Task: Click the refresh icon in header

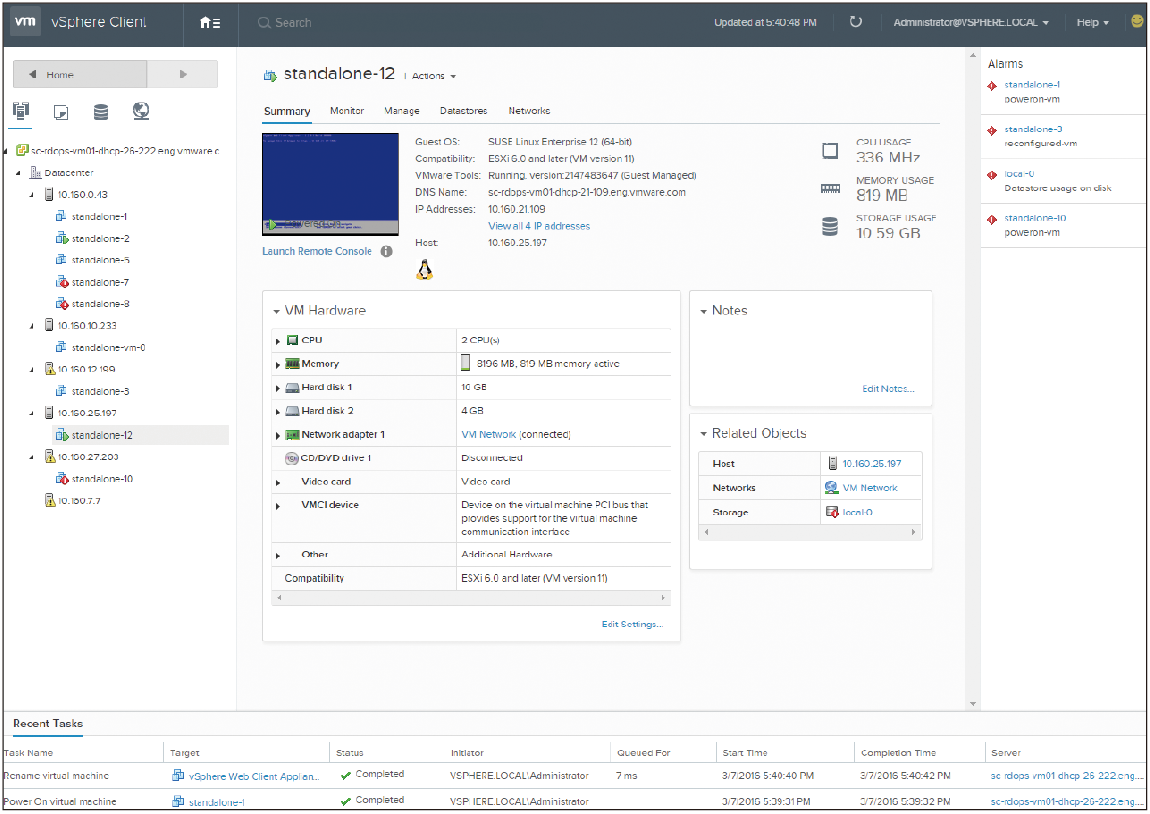Action: 855,22
